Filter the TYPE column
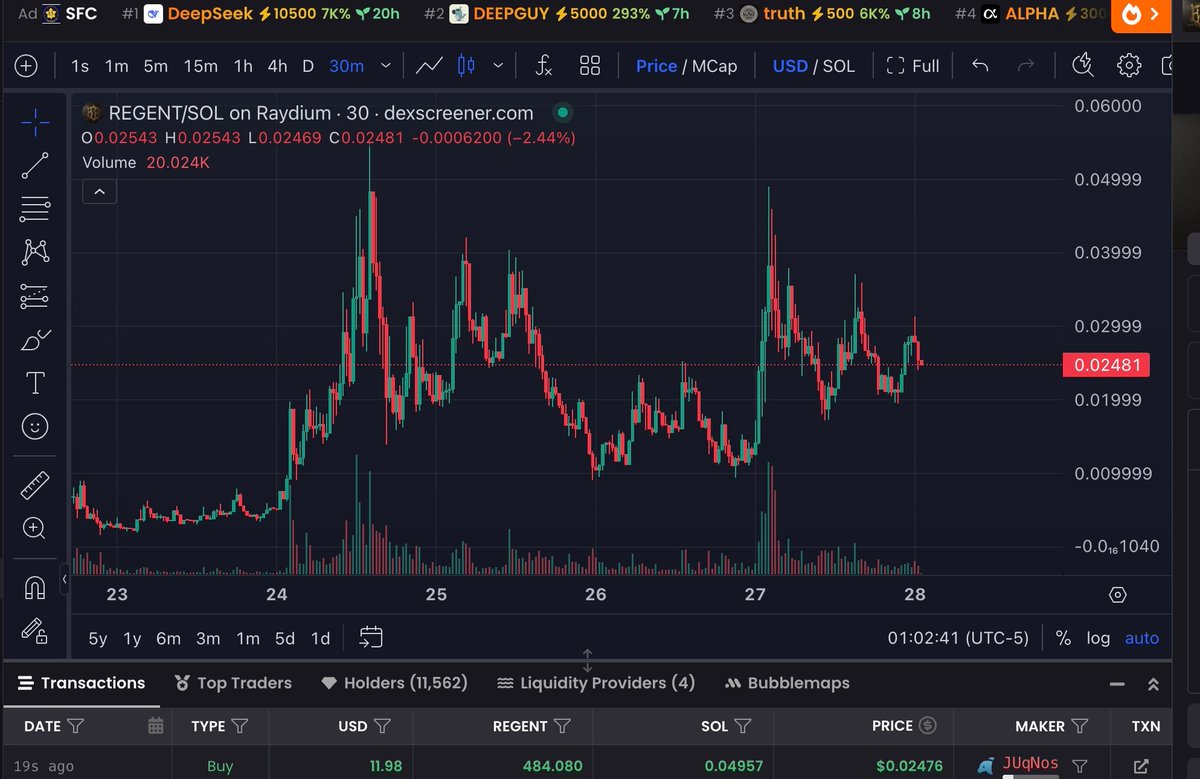The height and width of the screenshot is (779, 1200). [240, 726]
